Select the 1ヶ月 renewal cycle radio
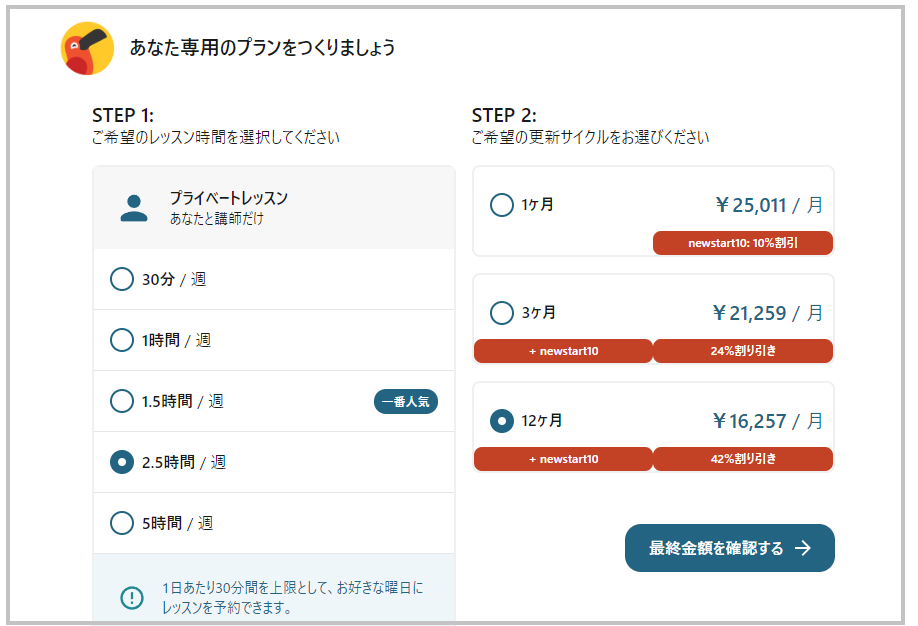This screenshot has height=626, width=918. (502, 205)
